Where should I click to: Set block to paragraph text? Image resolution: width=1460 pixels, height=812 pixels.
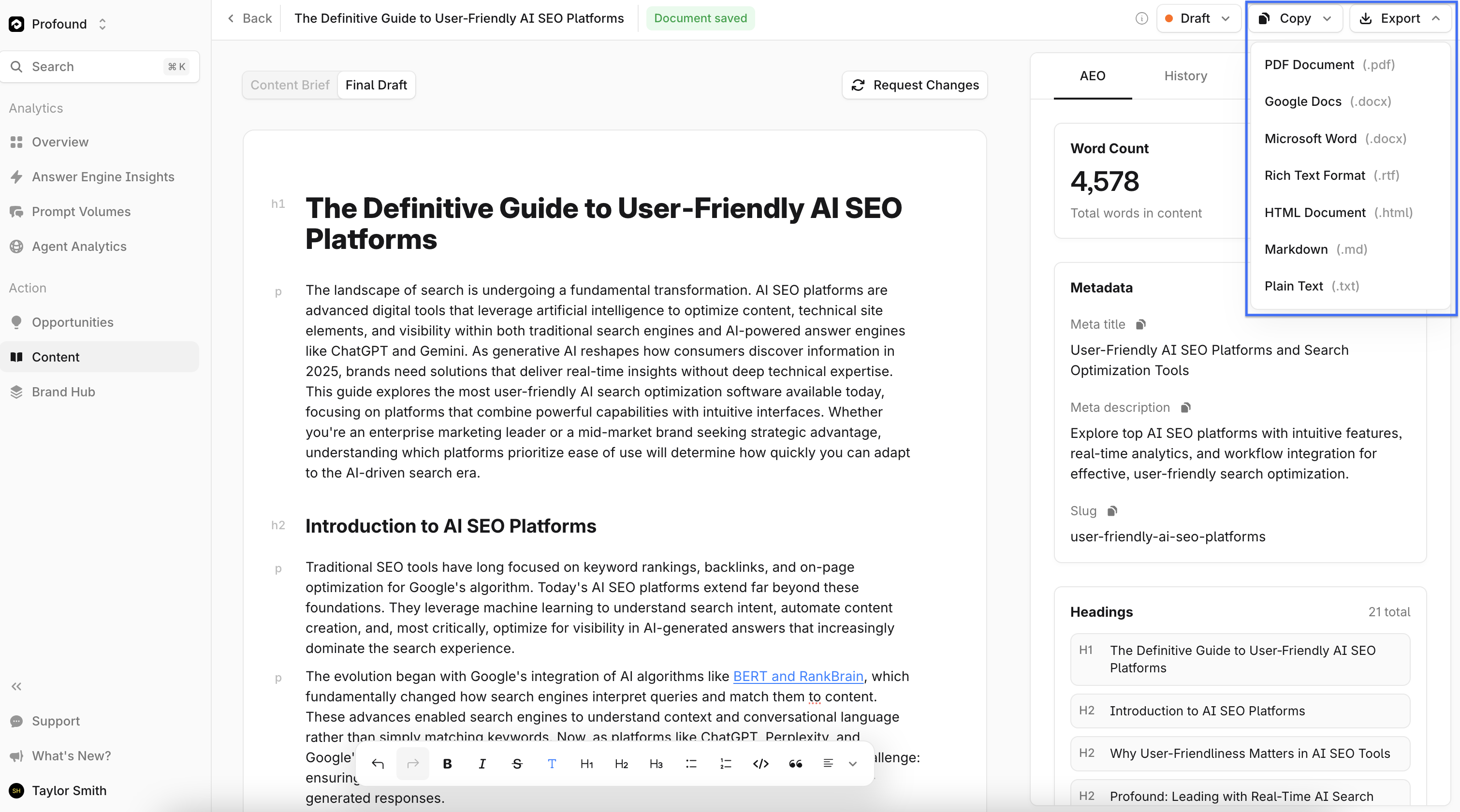click(x=552, y=764)
